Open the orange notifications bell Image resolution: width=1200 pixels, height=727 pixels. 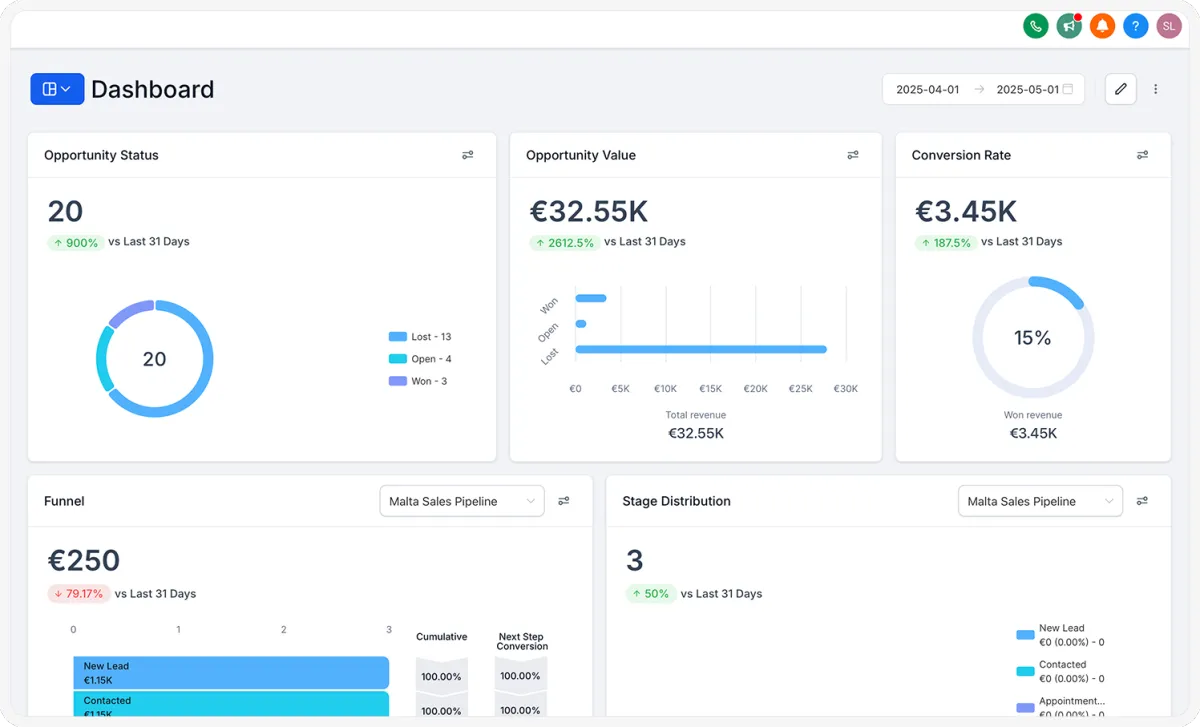tap(1102, 26)
